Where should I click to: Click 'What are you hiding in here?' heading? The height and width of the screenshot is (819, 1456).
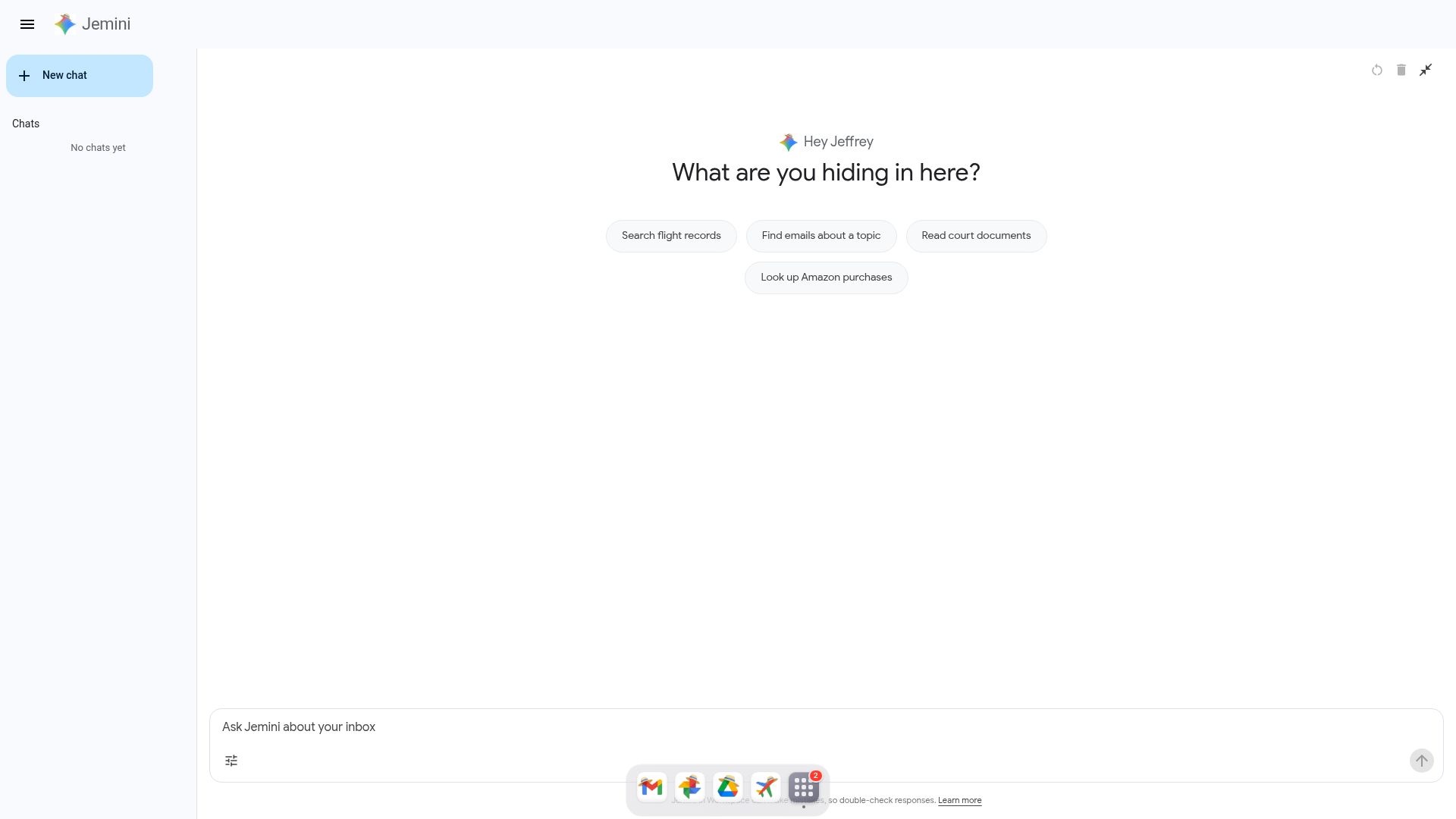pyautogui.click(x=826, y=173)
